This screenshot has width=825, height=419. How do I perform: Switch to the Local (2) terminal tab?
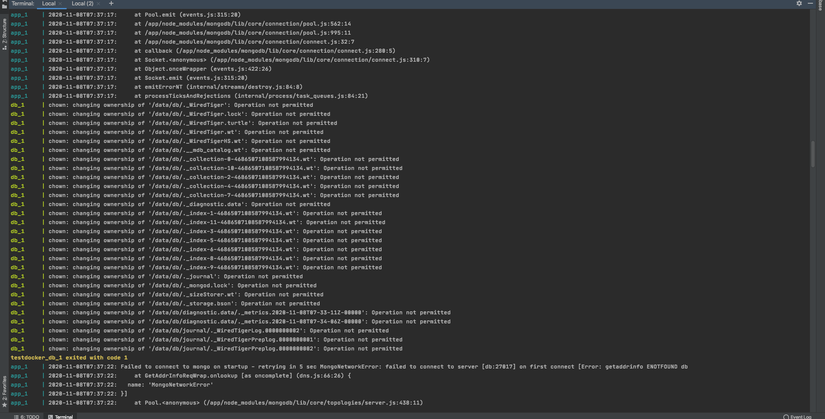pyautogui.click(x=83, y=3)
